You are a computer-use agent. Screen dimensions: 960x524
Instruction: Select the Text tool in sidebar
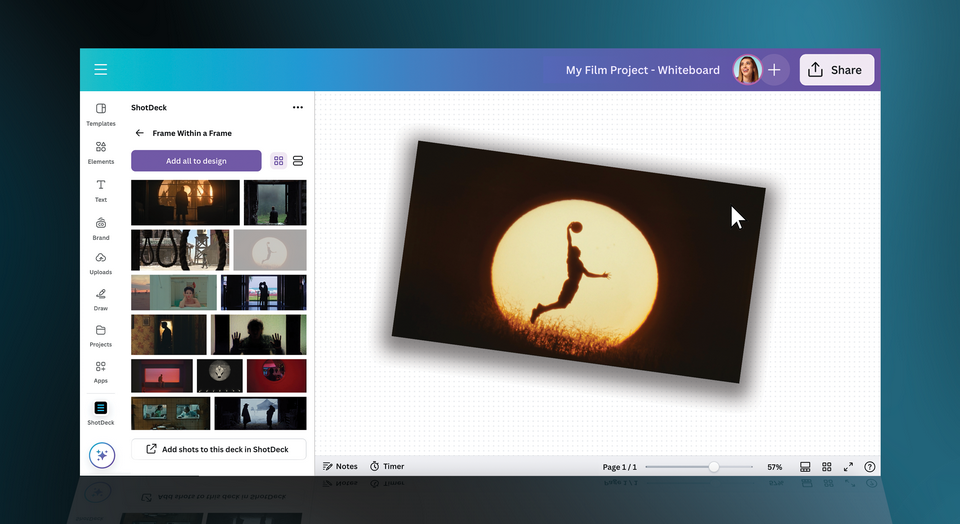[100, 190]
